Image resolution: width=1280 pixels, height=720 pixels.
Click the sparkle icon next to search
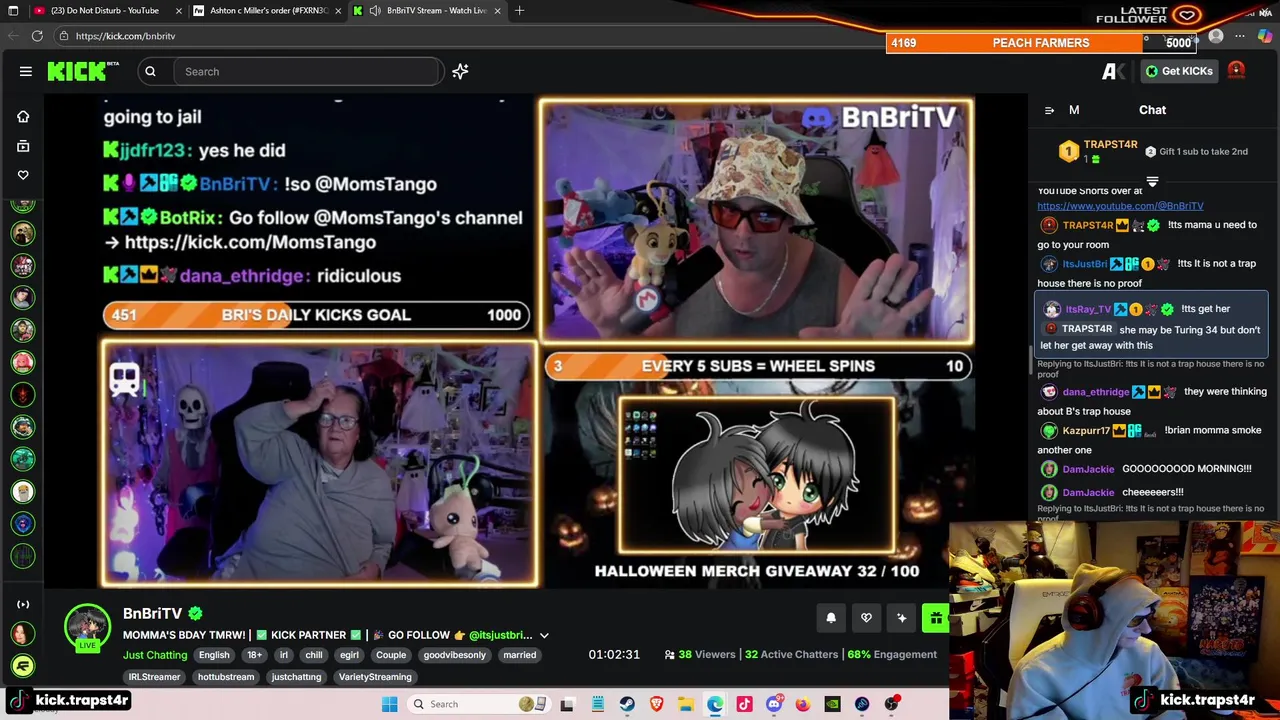(460, 71)
